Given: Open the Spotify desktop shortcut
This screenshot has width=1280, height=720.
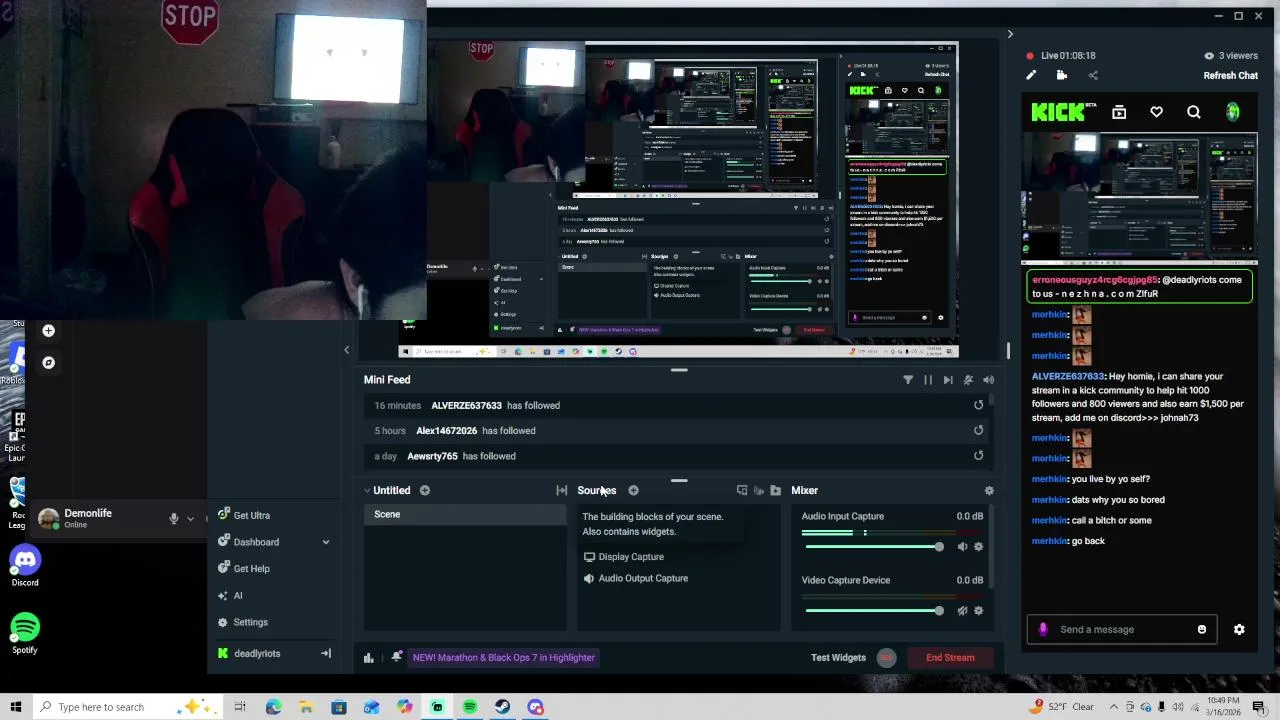Looking at the screenshot, I should (25, 633).
